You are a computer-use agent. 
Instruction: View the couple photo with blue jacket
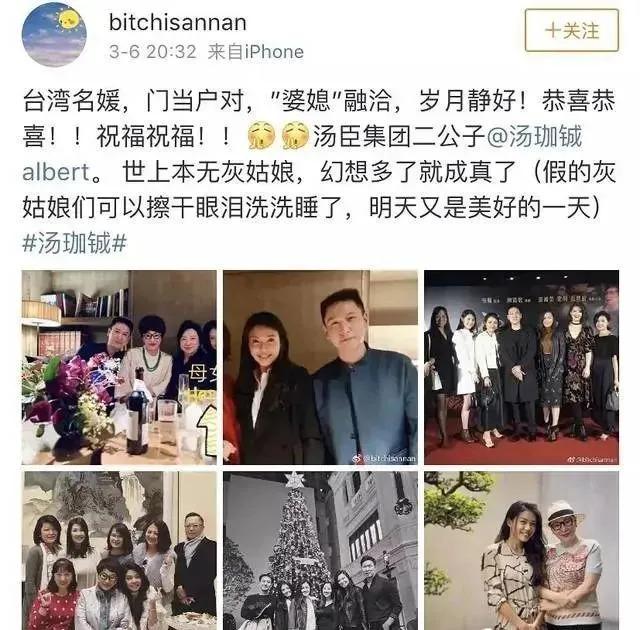pos(320,367)
